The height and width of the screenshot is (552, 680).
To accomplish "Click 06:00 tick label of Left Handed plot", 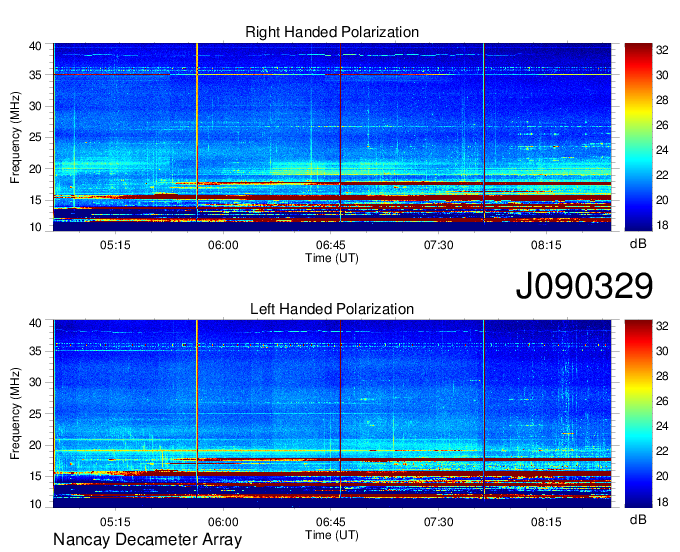I will (223, 522).
